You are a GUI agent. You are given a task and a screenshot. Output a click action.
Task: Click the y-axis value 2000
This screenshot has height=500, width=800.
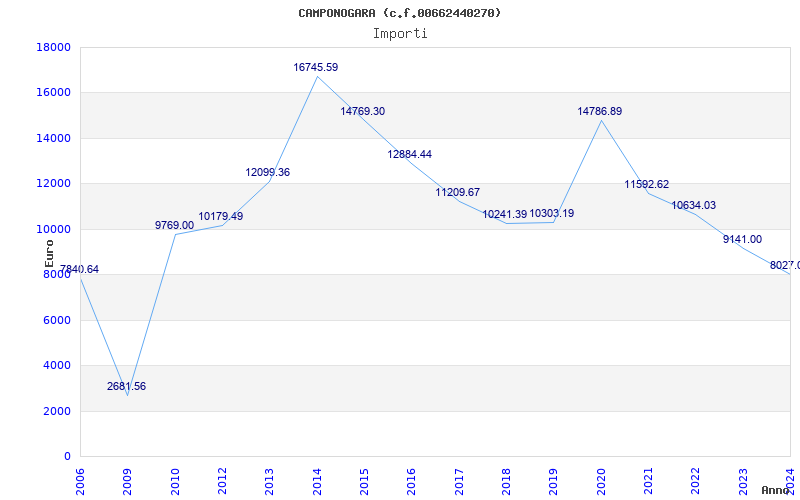coord(57,411)
